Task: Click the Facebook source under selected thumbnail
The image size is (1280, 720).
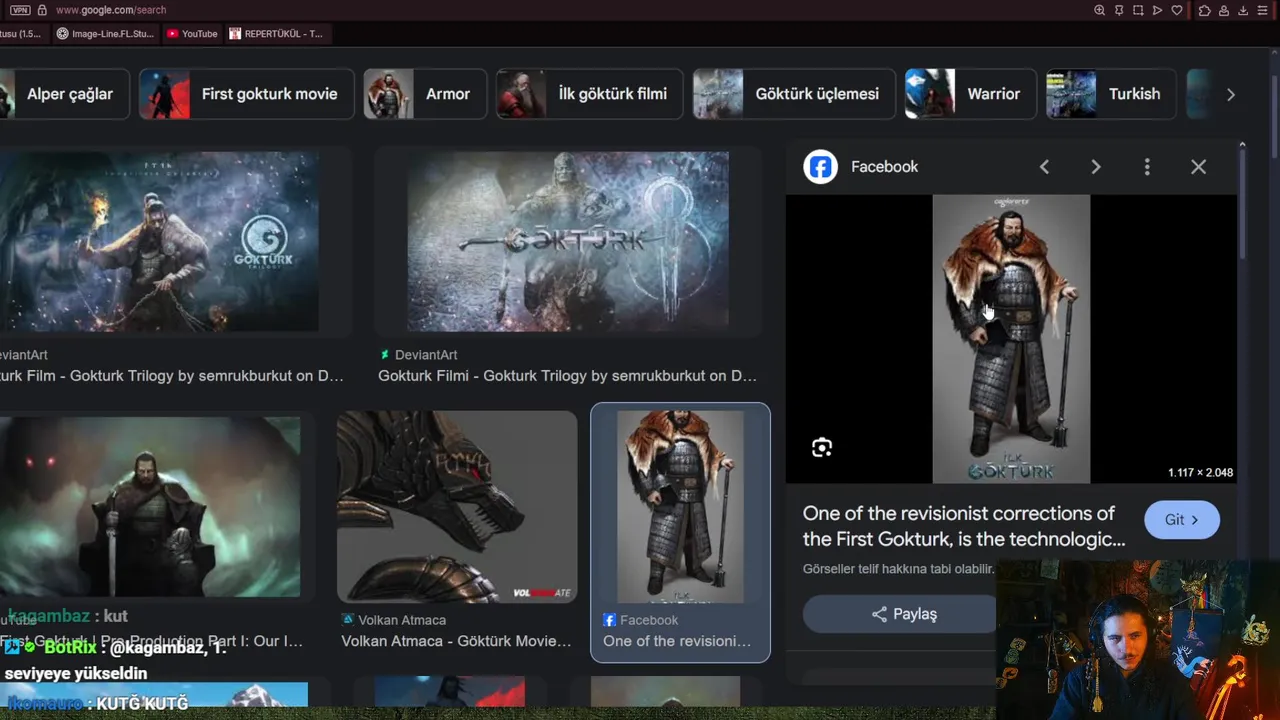Action: click(x=640, y=620)
